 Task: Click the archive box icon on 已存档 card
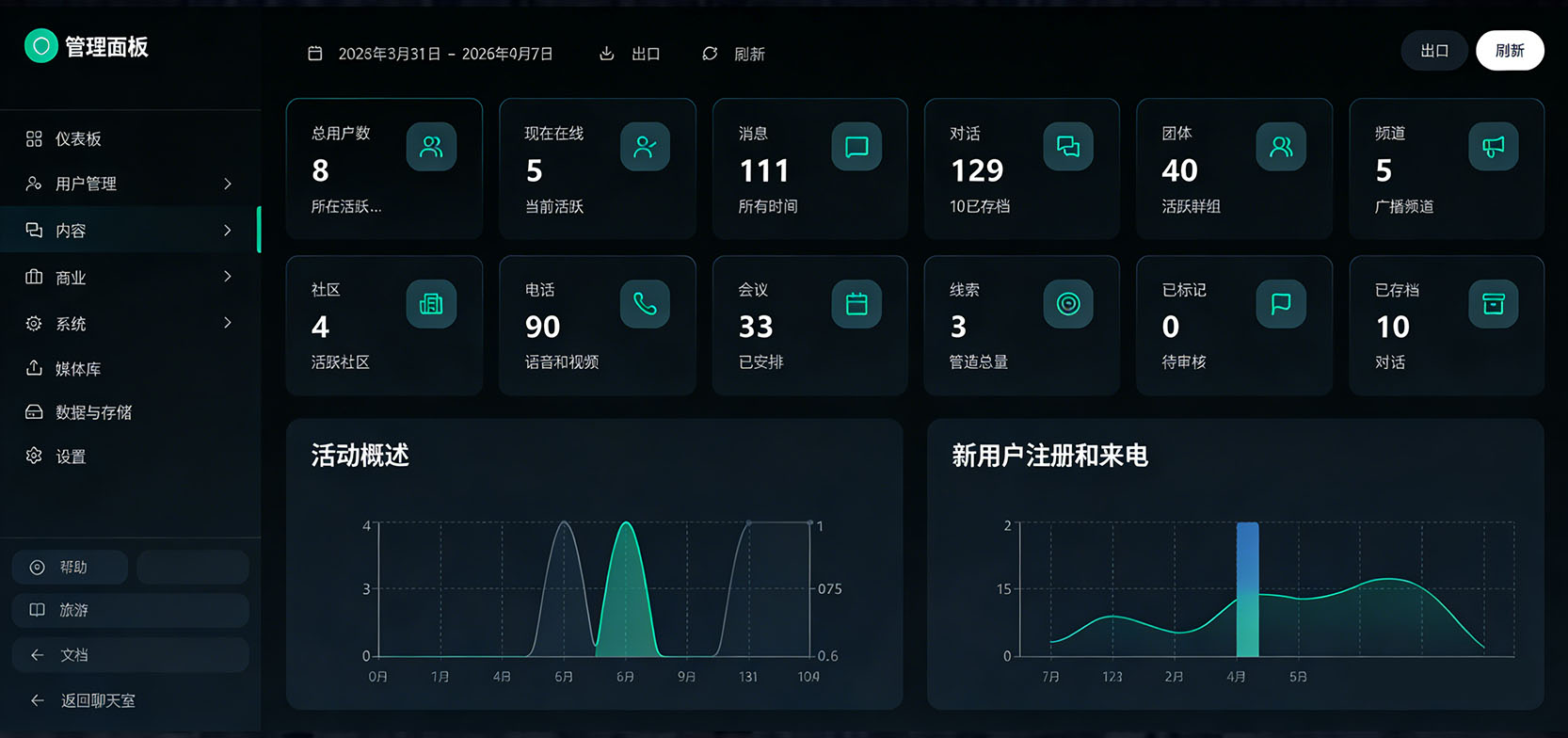(1494, 304)
